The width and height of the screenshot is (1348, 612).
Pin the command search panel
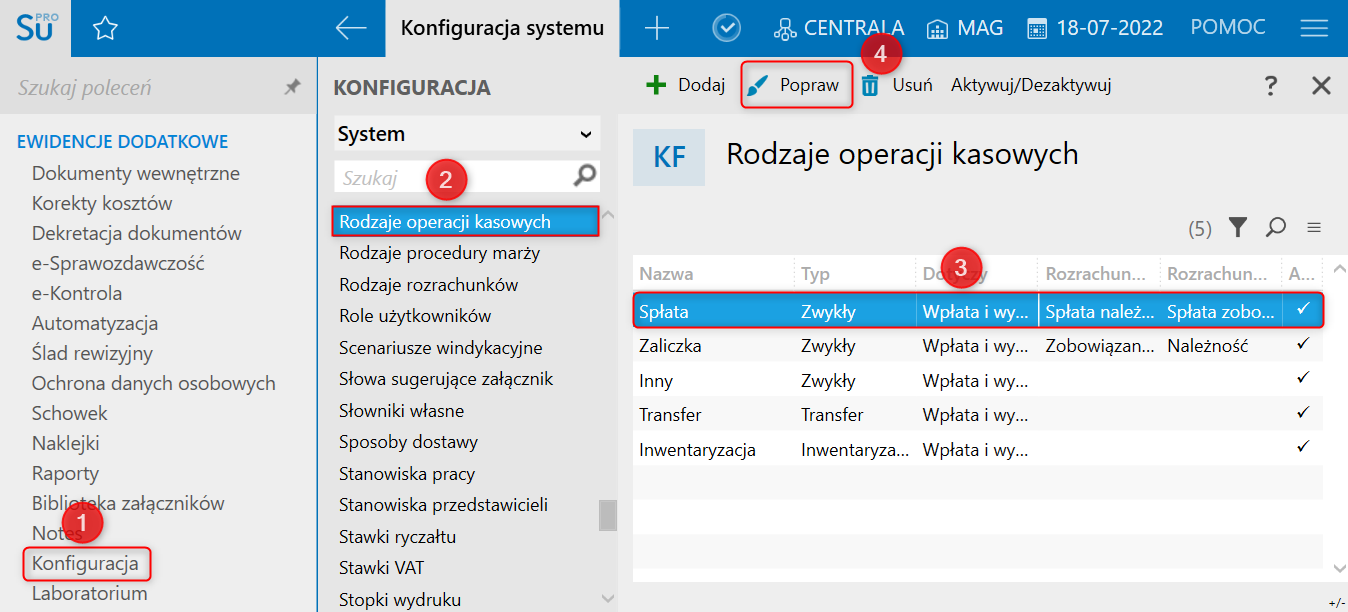point(292,88)
